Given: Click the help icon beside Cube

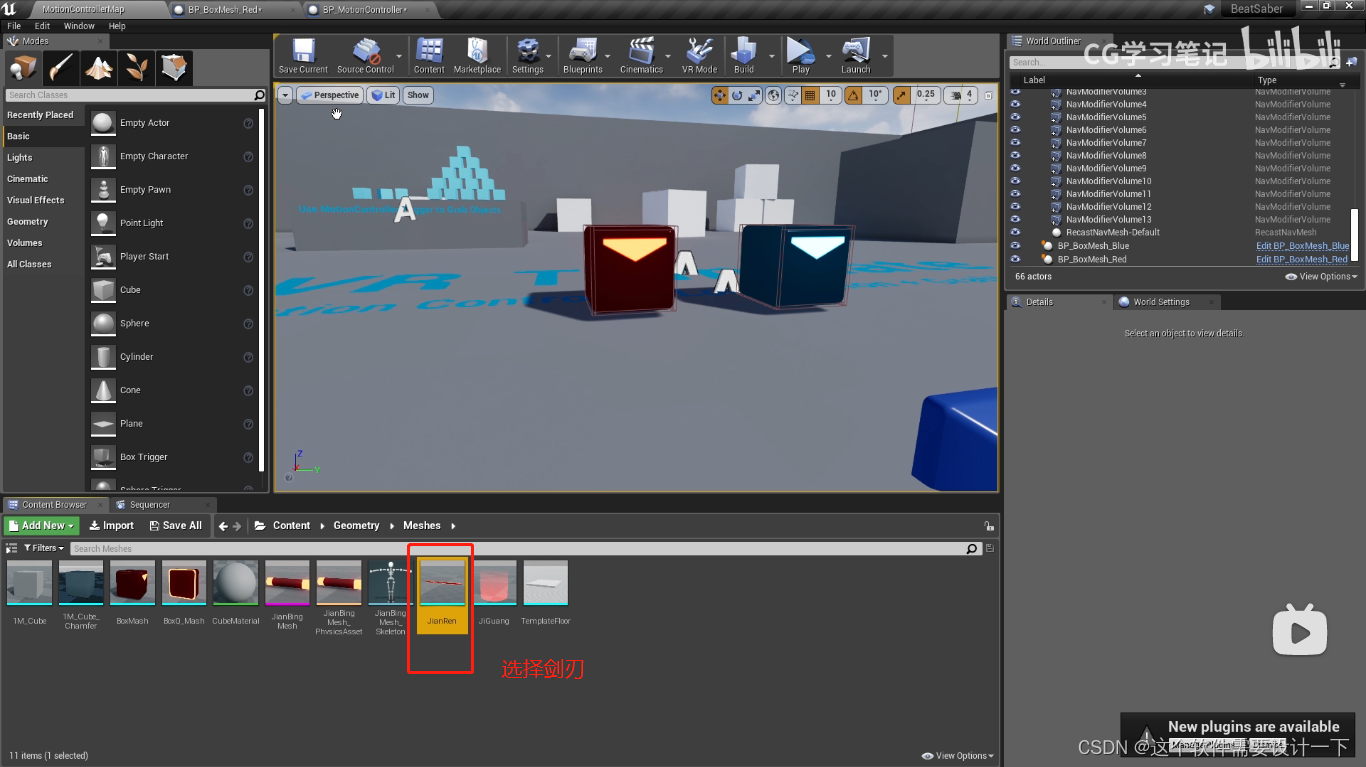Looking at the screenshot, I should (x=248, y=290).
